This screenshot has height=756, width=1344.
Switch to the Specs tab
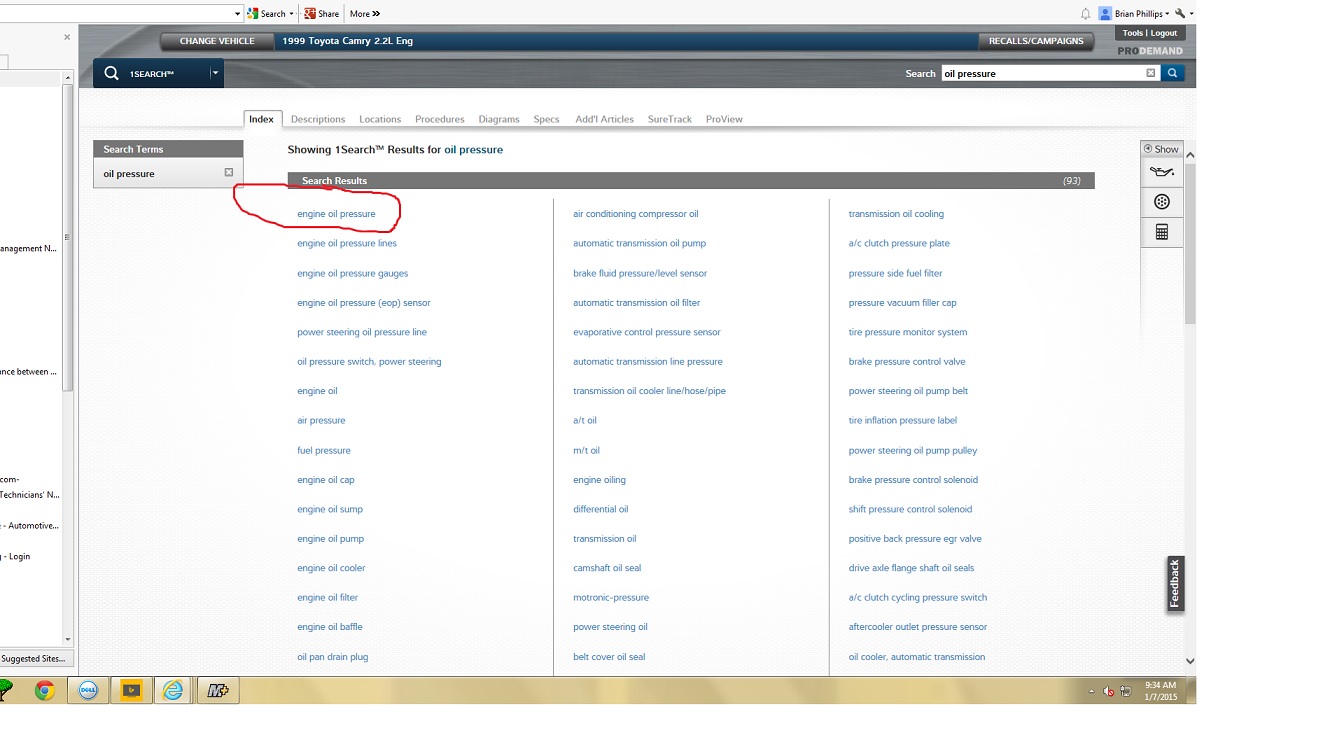pyautogui.click(x=546, y=119)
